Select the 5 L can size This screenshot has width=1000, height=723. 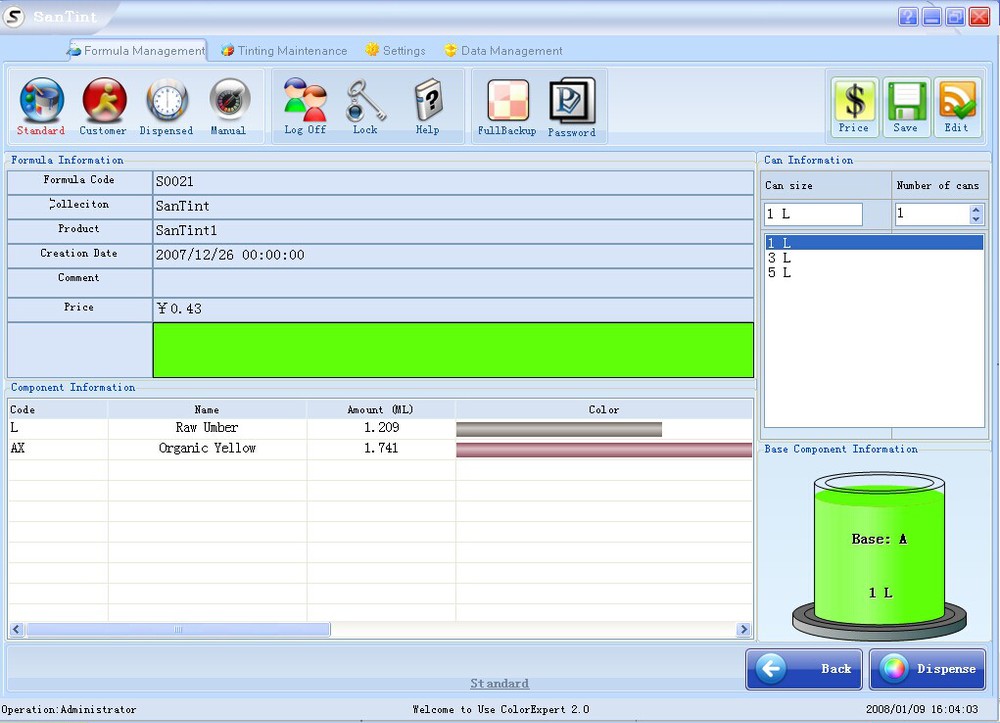pyautogui.click(x=874, y=272)
